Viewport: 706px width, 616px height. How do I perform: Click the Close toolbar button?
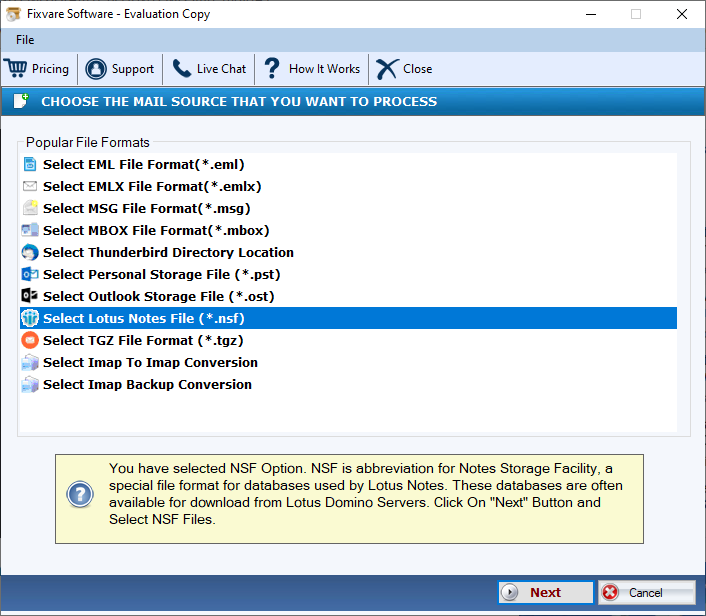coord(404,69)
